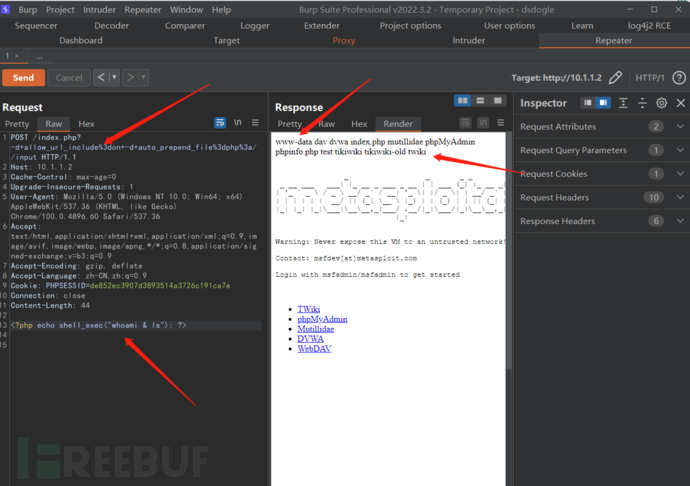
Task: Switch to the Target tab
Action: click(227, 40)
